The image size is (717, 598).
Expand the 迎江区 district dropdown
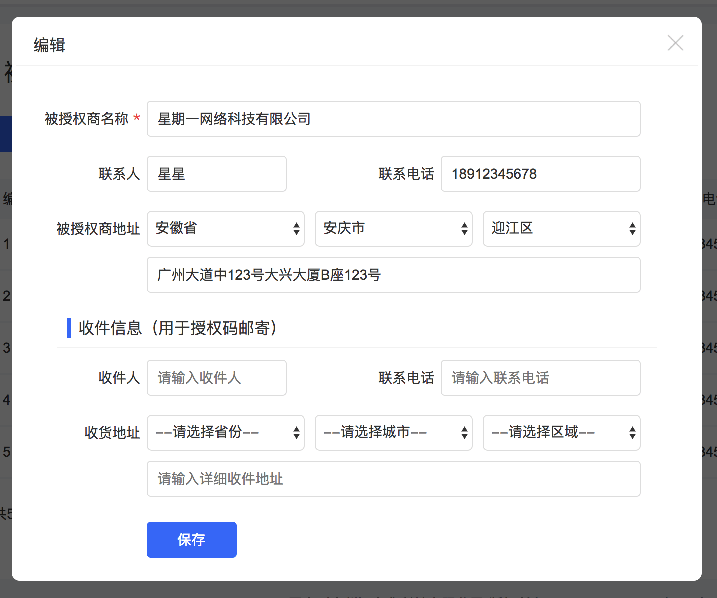561,229
